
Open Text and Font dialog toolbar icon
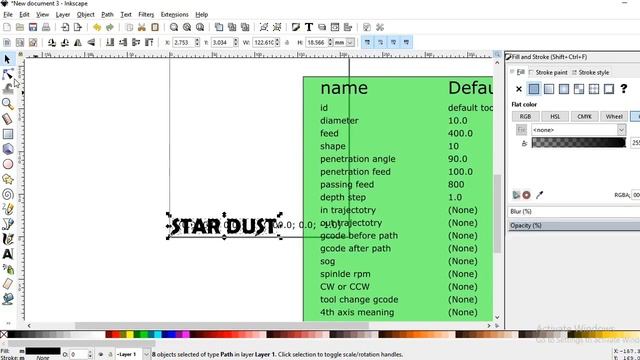click(x=309, y=27)
